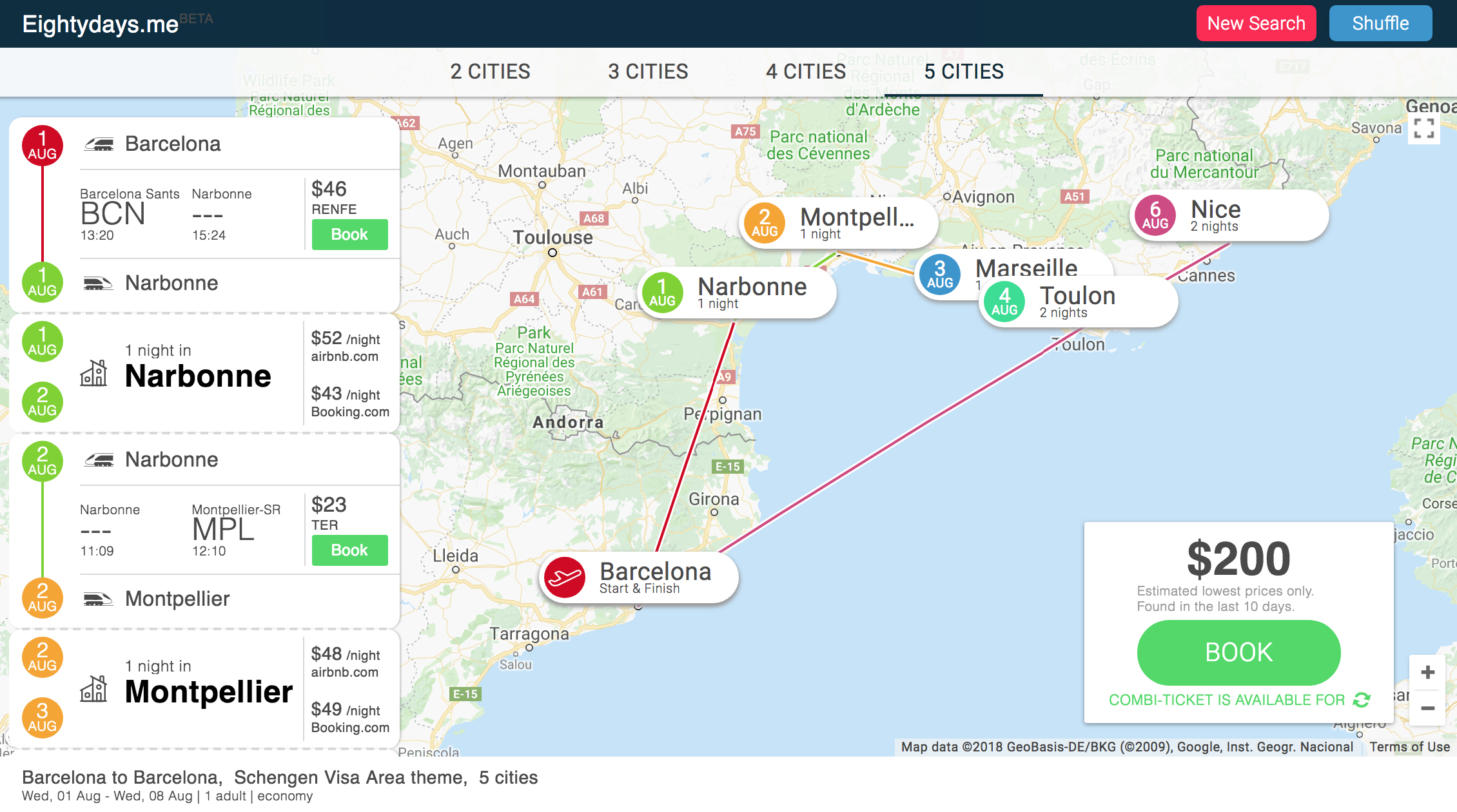This screenshot has height=812, width=1457.
Task: Click the Girona label on map
Action: click(x=714, y=499)
